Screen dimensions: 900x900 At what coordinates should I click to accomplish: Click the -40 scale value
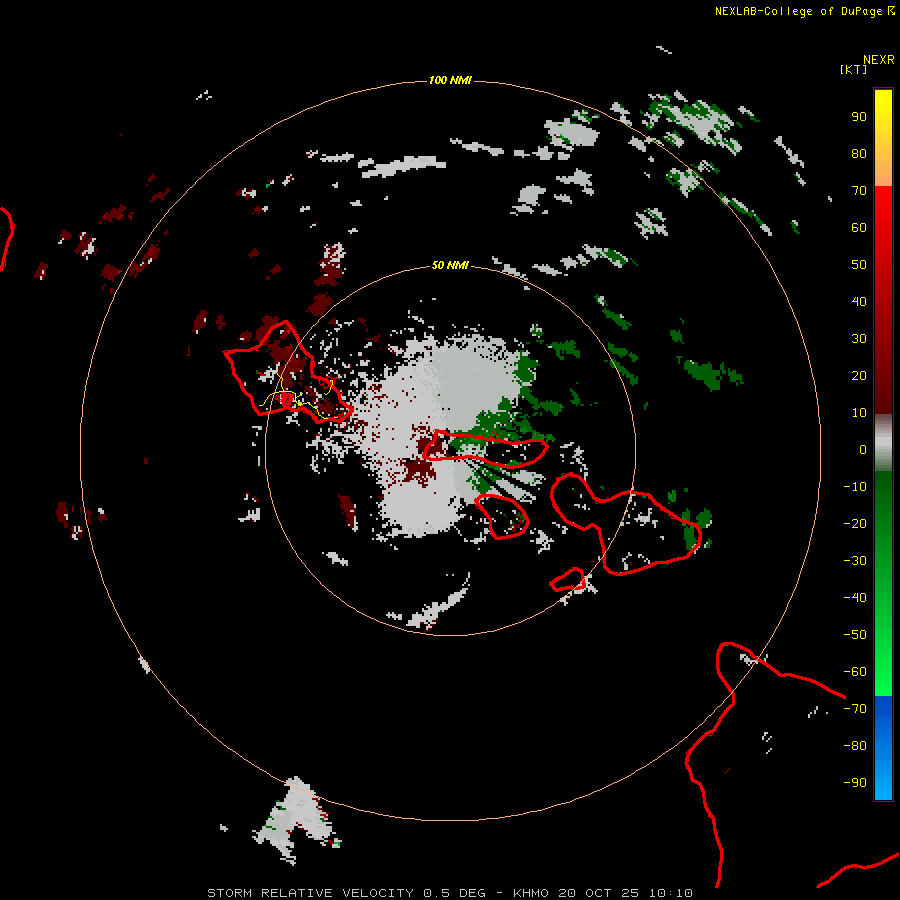pyautogui.click(x=855, y=598)
